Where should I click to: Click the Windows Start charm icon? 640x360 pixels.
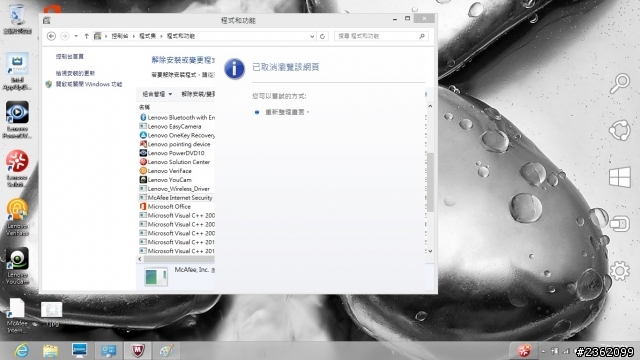tap(620, 178)
